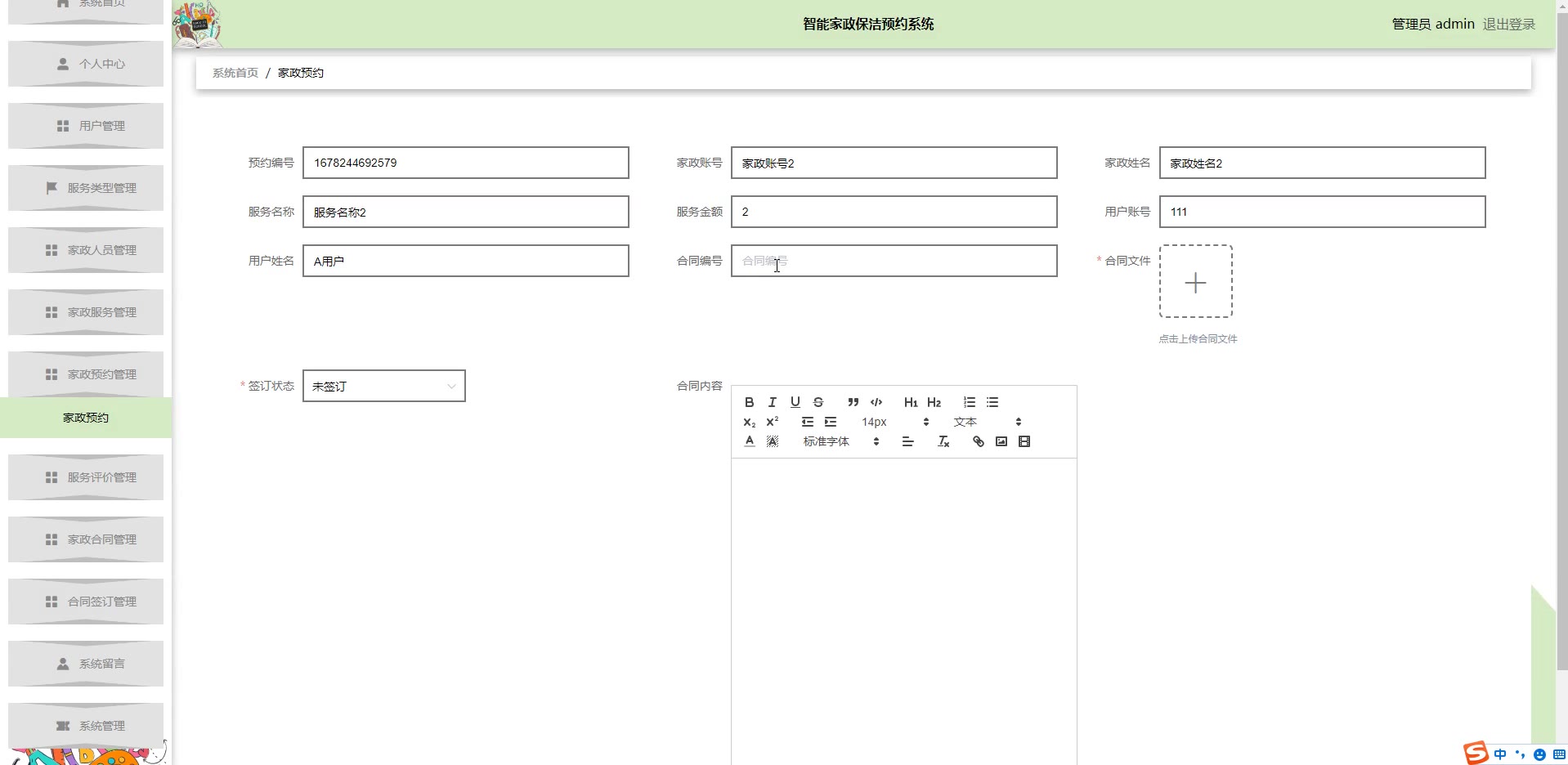Apply superscript formatting
This screenshot has width=1568, height=765.
click(772, 422)
